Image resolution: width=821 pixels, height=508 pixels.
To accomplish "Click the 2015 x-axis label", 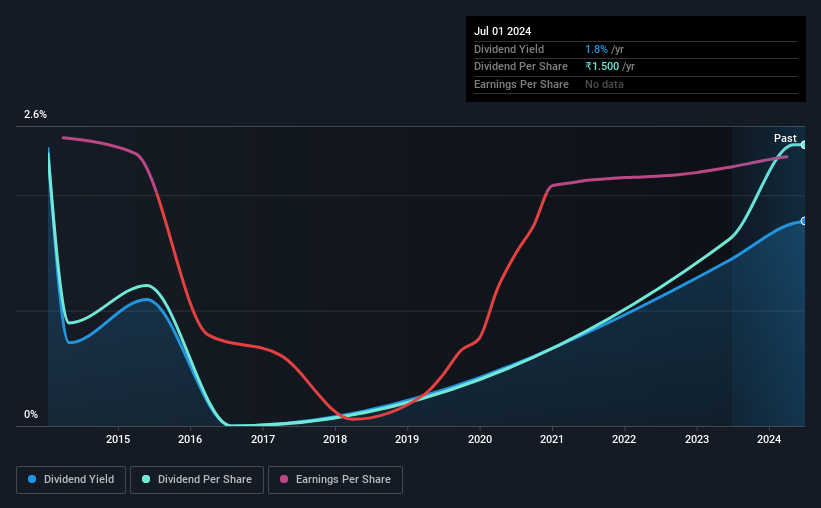I will pyautogui.click(x=118, y=439).
